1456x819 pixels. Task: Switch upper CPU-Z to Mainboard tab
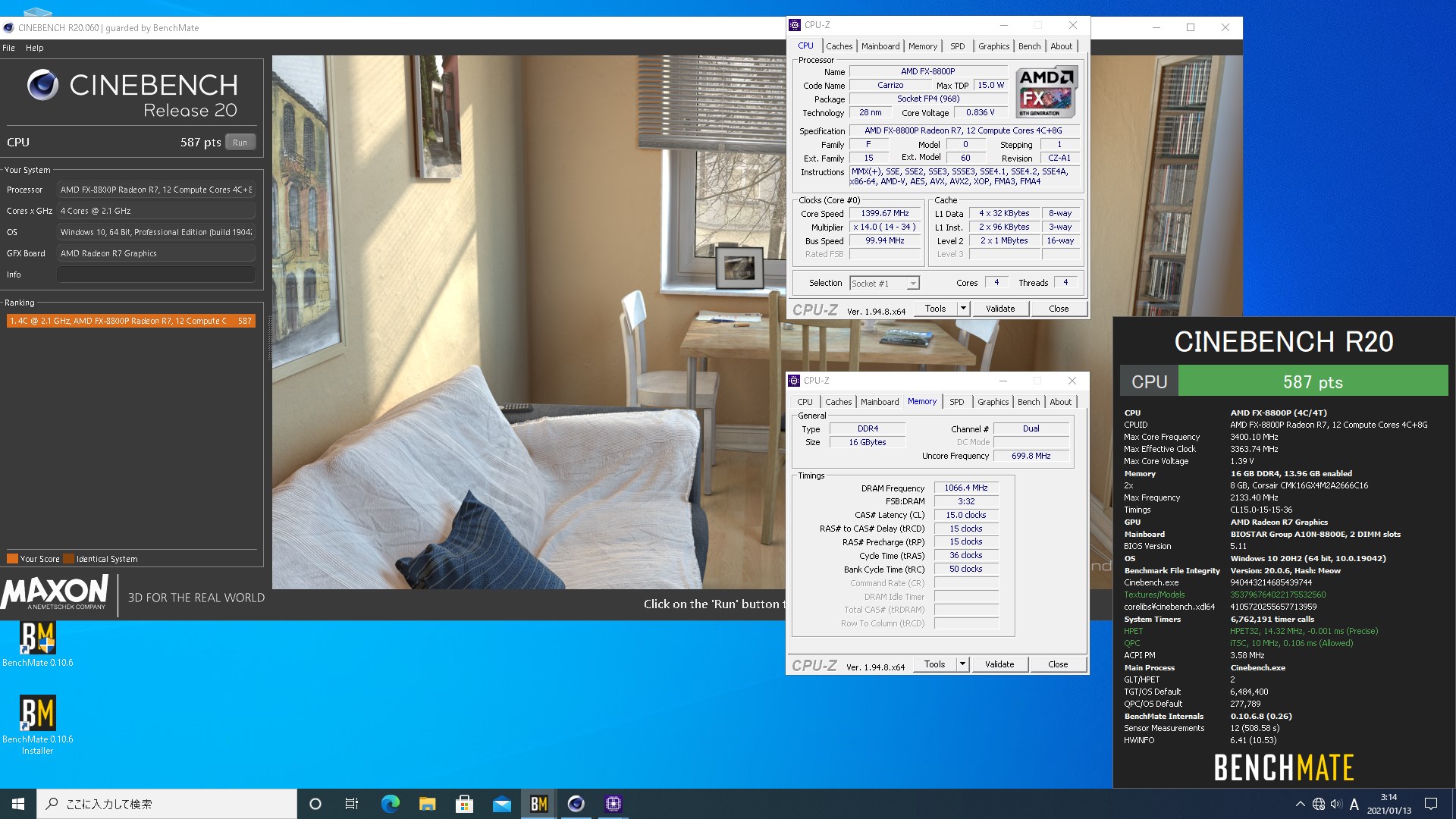tap(880, 46)
